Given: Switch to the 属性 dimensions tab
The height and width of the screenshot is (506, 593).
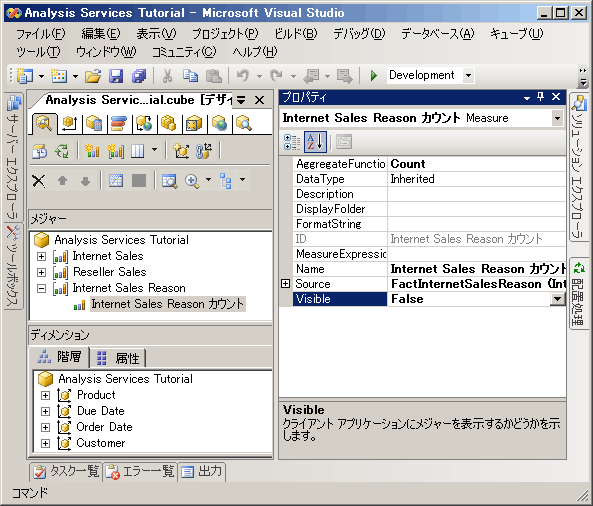Looking at the screenshot, I should click(118, 358).
